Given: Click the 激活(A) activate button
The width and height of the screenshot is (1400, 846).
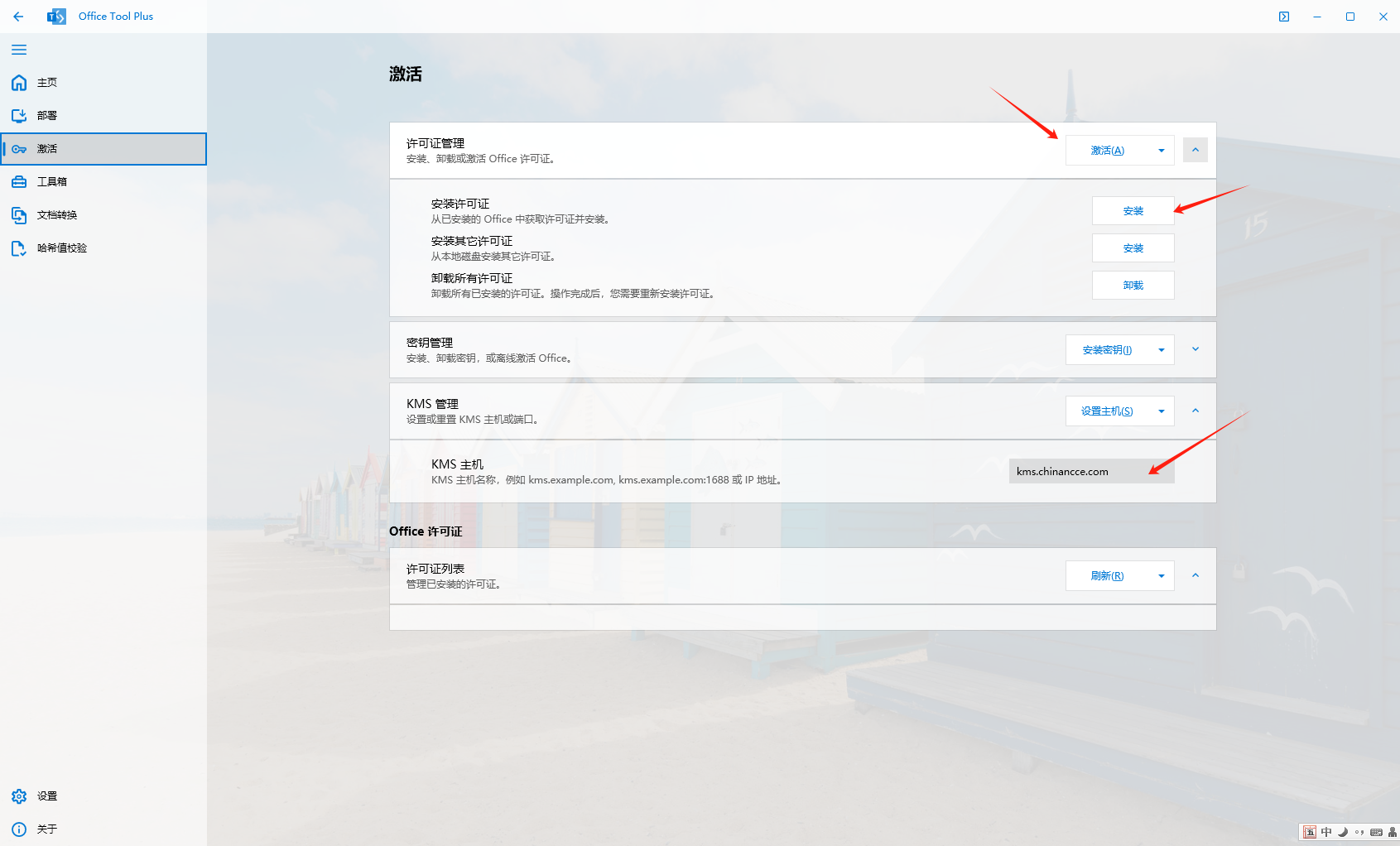Looking at the screenshot, I should (x=1107, y=151).
